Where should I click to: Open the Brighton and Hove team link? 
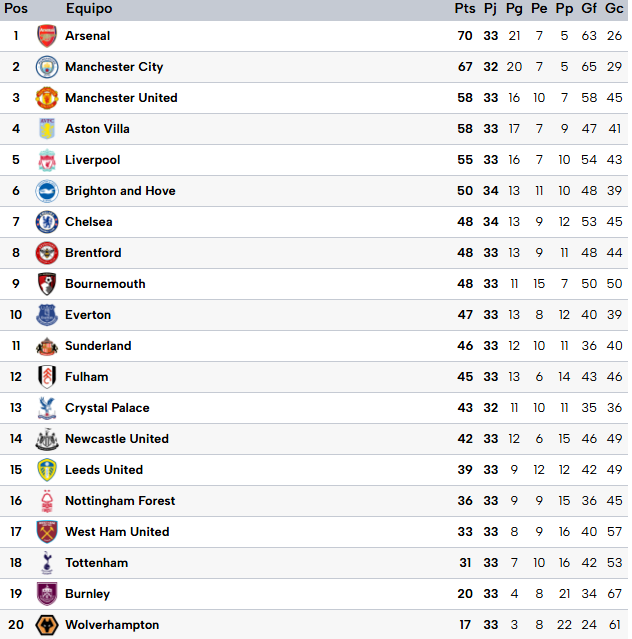(x=120, y=191)
